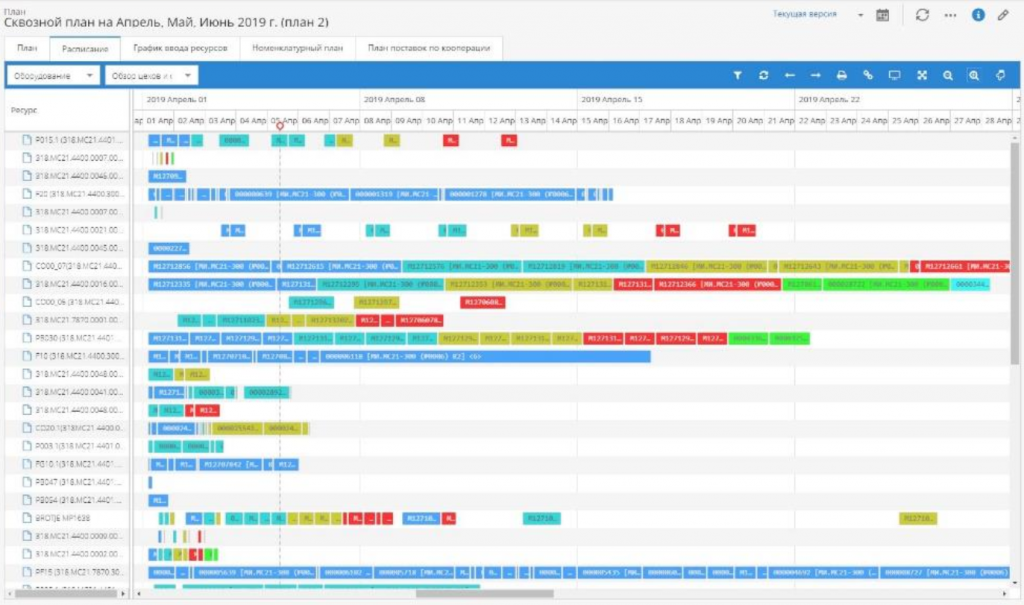Click the magnifier zoom icon in blue toolbar
Screen dimensions: 1024x605
[x=948, y=76]
